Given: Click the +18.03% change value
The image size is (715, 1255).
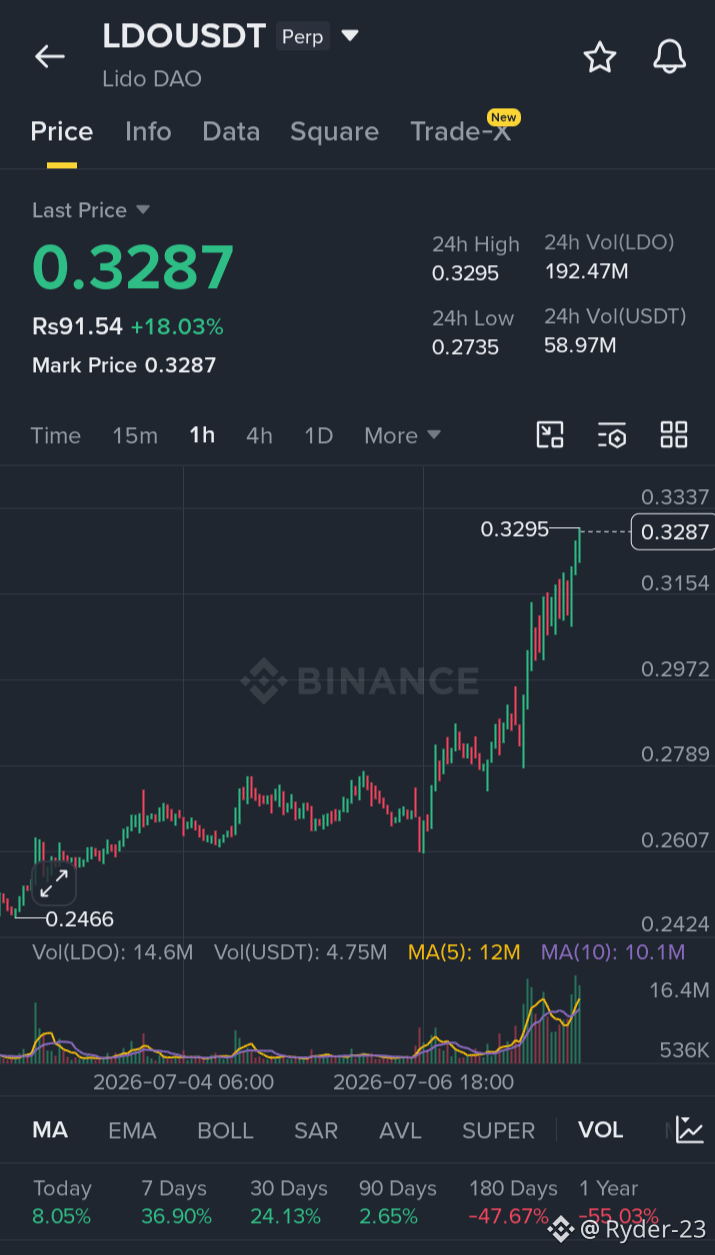Looking at the screenshot, I should coord(177,326).
